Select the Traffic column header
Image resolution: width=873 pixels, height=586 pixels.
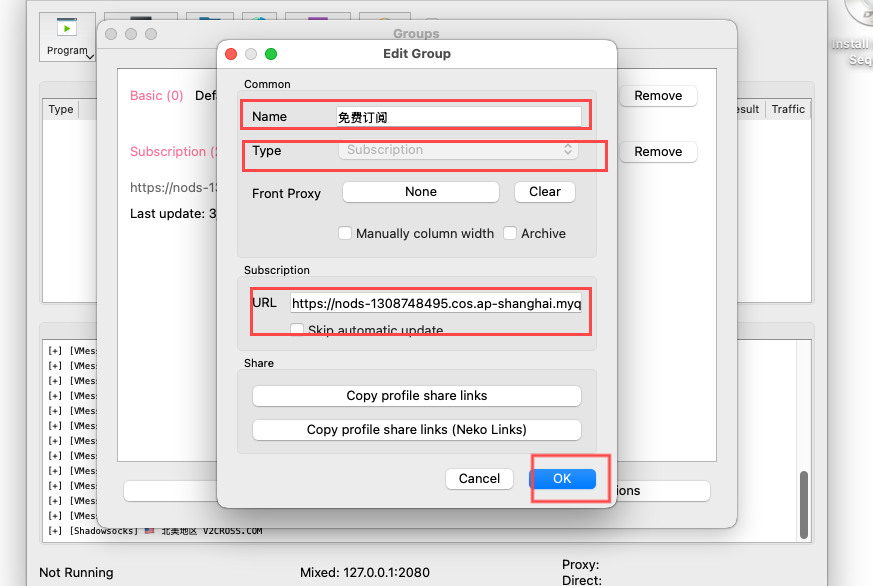pos(788,109)
